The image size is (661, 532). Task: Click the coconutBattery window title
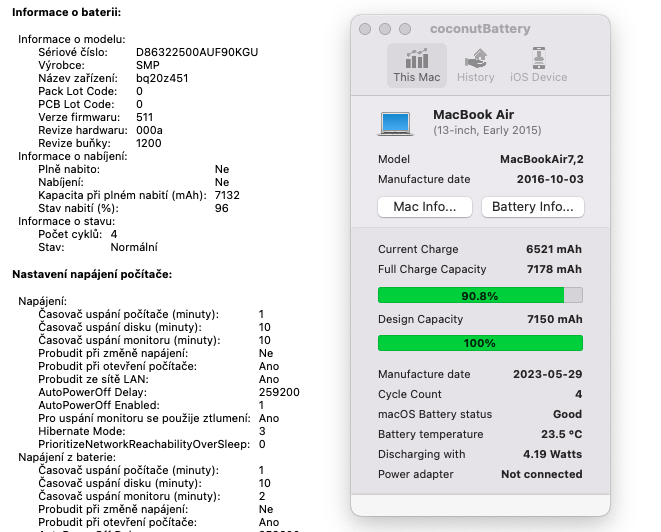(480, 29)
